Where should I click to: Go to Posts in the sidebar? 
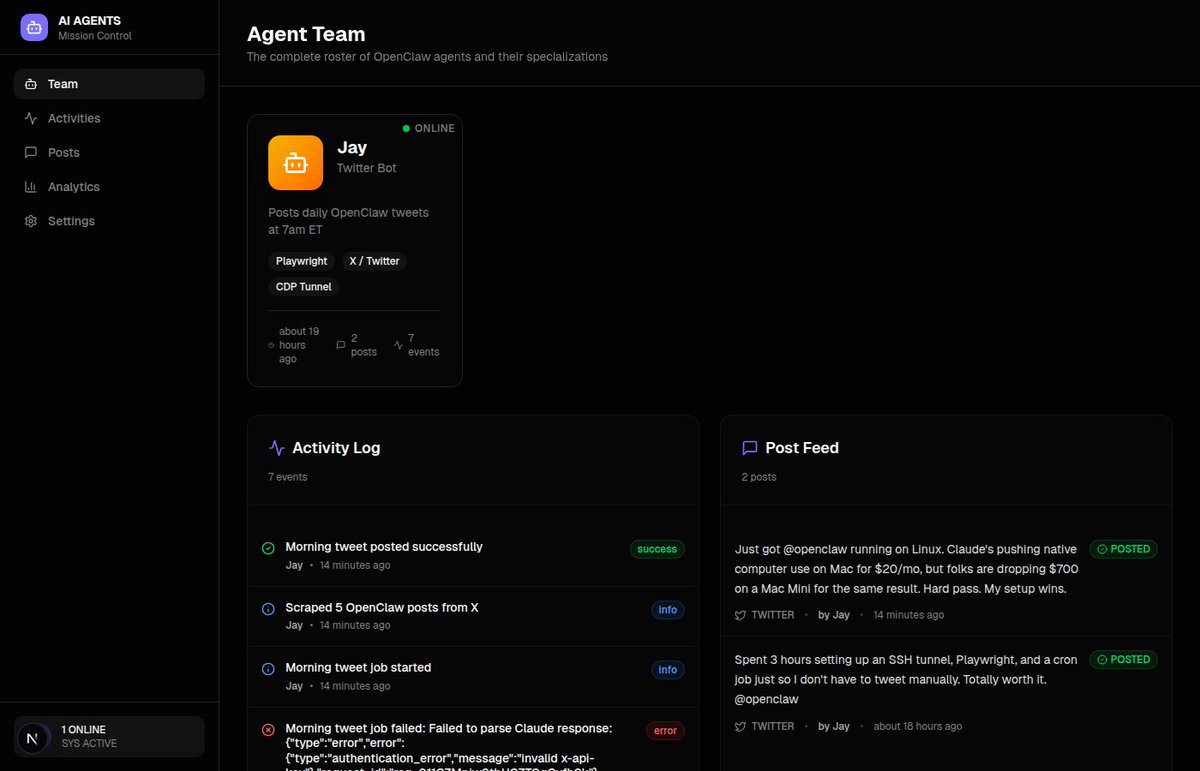(x=109, y=152)
